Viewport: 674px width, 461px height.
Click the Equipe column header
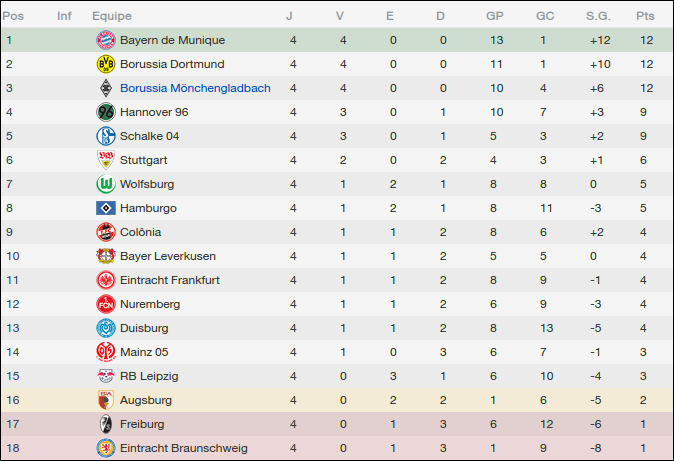point(111,16)
